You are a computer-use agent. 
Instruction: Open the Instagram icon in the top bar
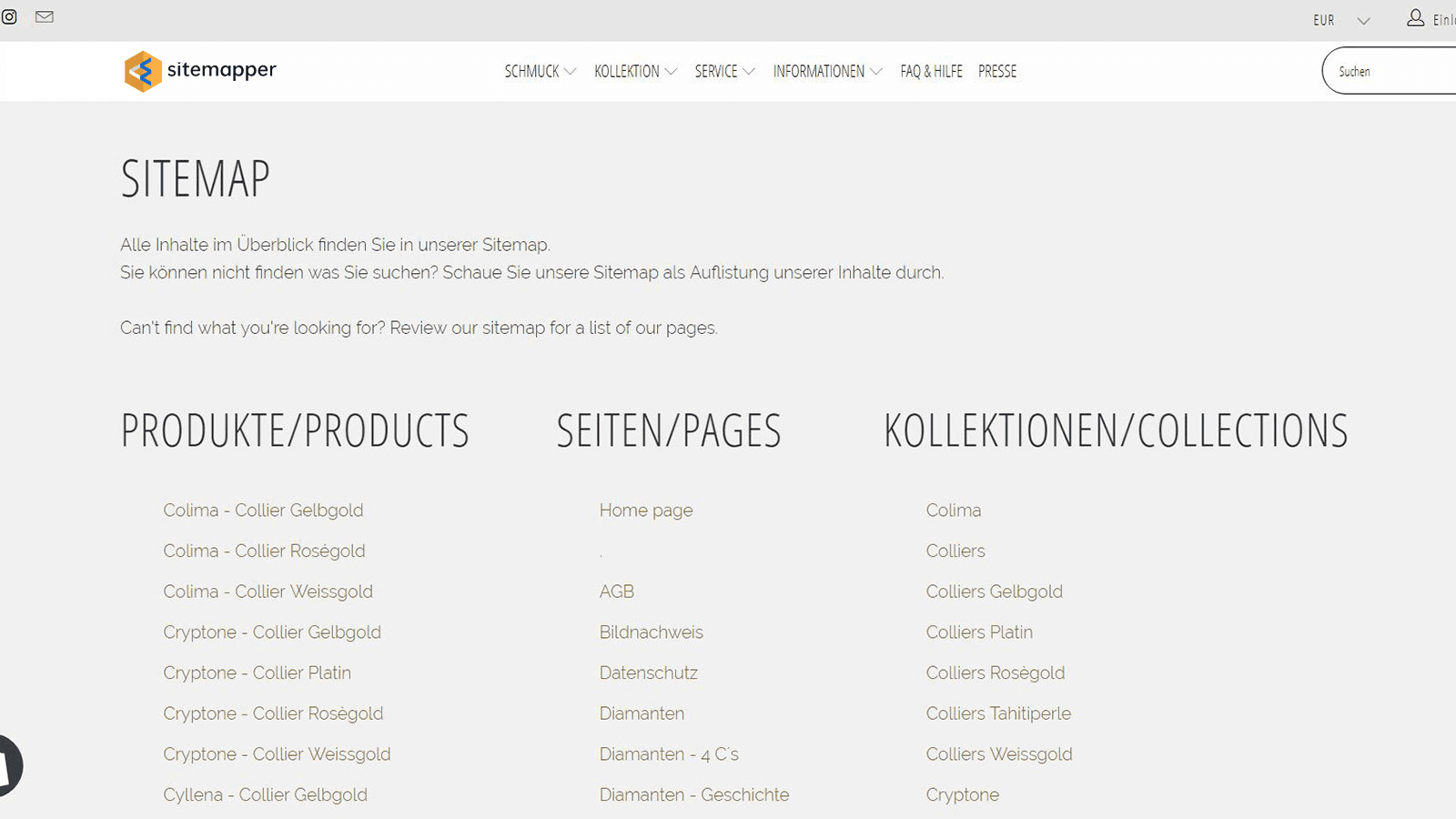(10, 16)
